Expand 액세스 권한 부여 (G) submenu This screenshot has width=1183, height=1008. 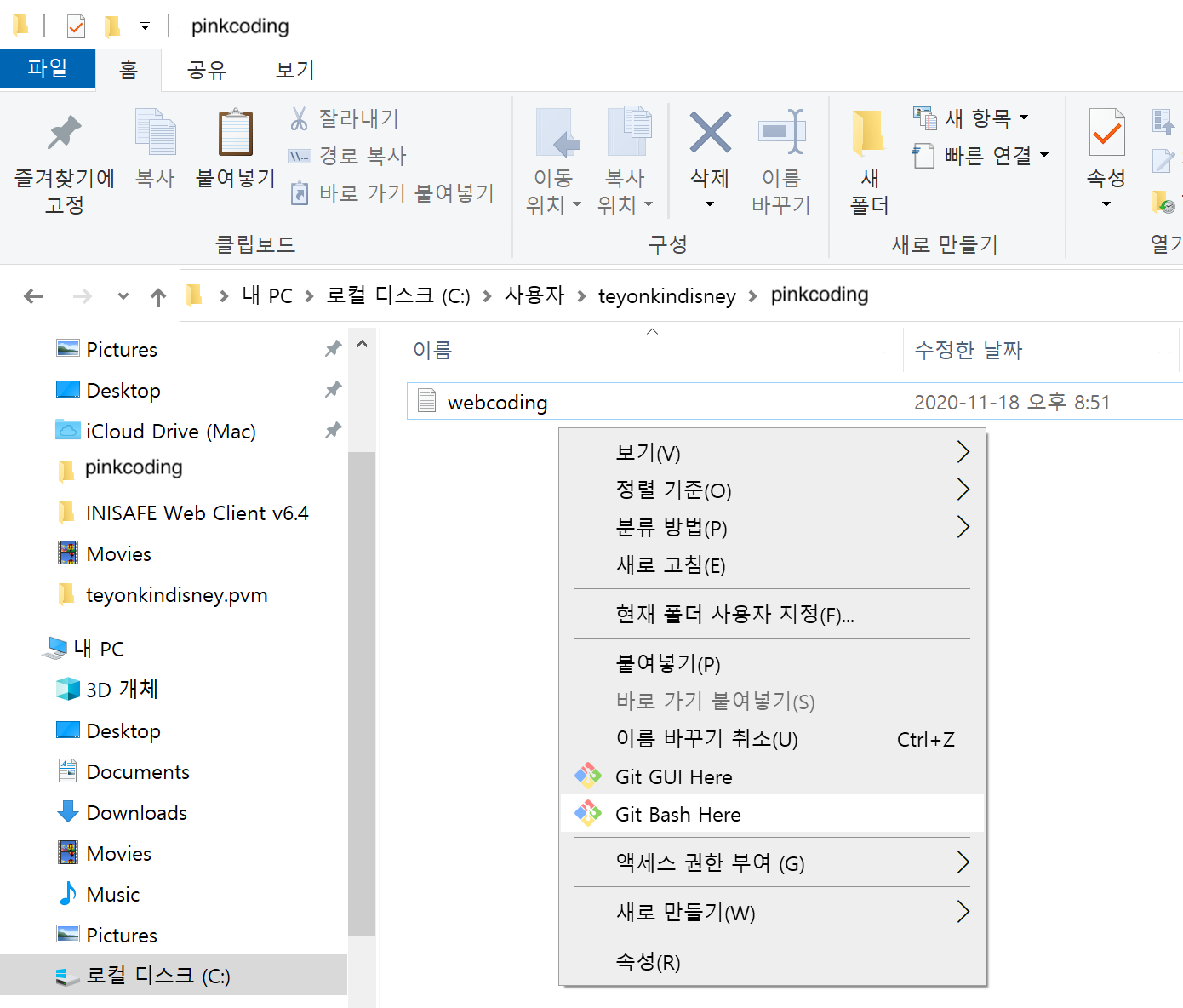point(772,862)
